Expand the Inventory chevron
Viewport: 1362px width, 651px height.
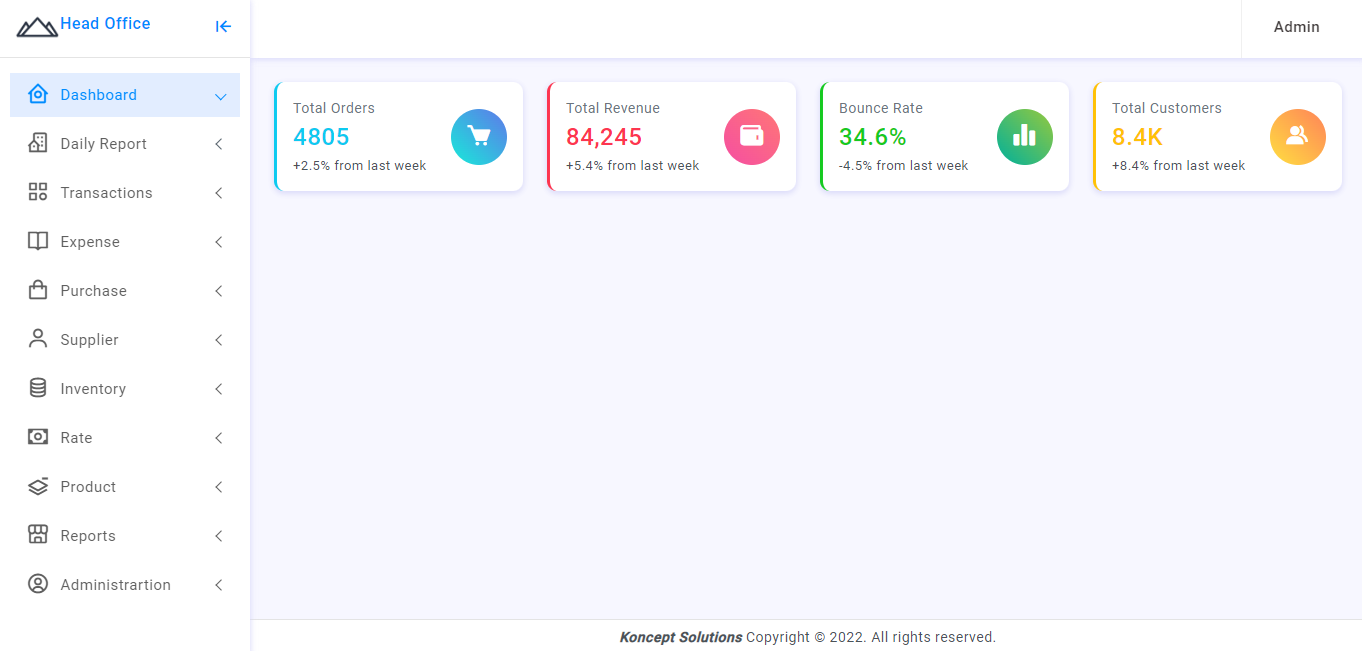(219, 389)
